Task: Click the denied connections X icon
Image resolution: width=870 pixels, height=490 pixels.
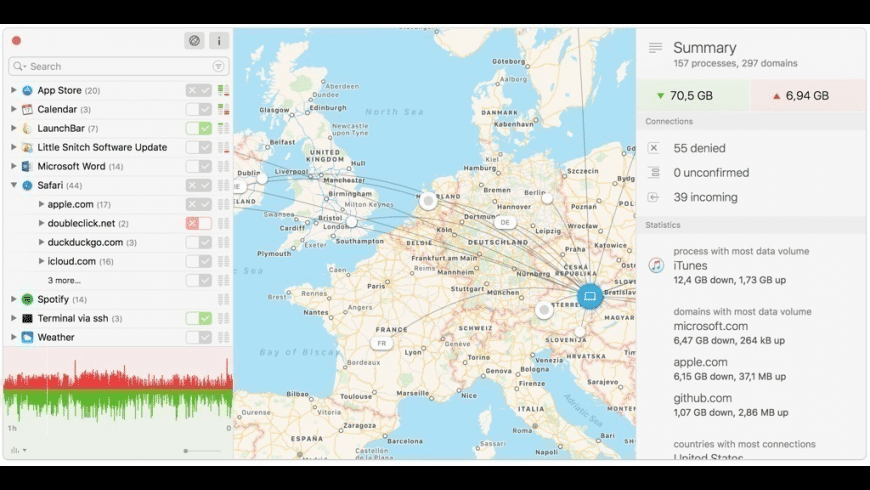Action: [x=654, y=148]
